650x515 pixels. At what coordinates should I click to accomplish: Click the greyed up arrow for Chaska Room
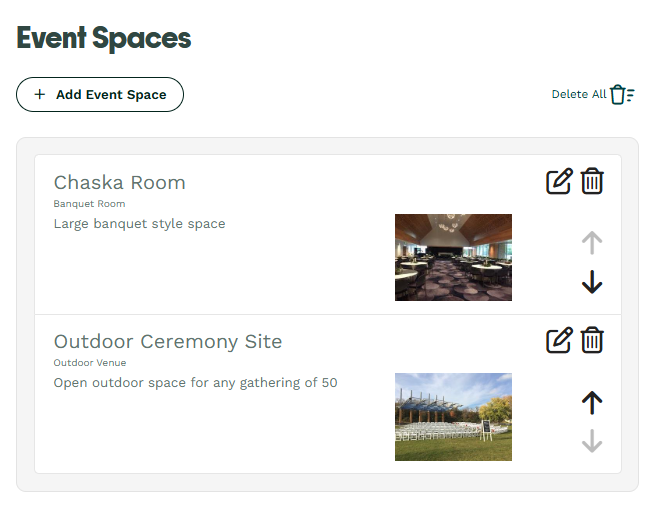[592, 243]
